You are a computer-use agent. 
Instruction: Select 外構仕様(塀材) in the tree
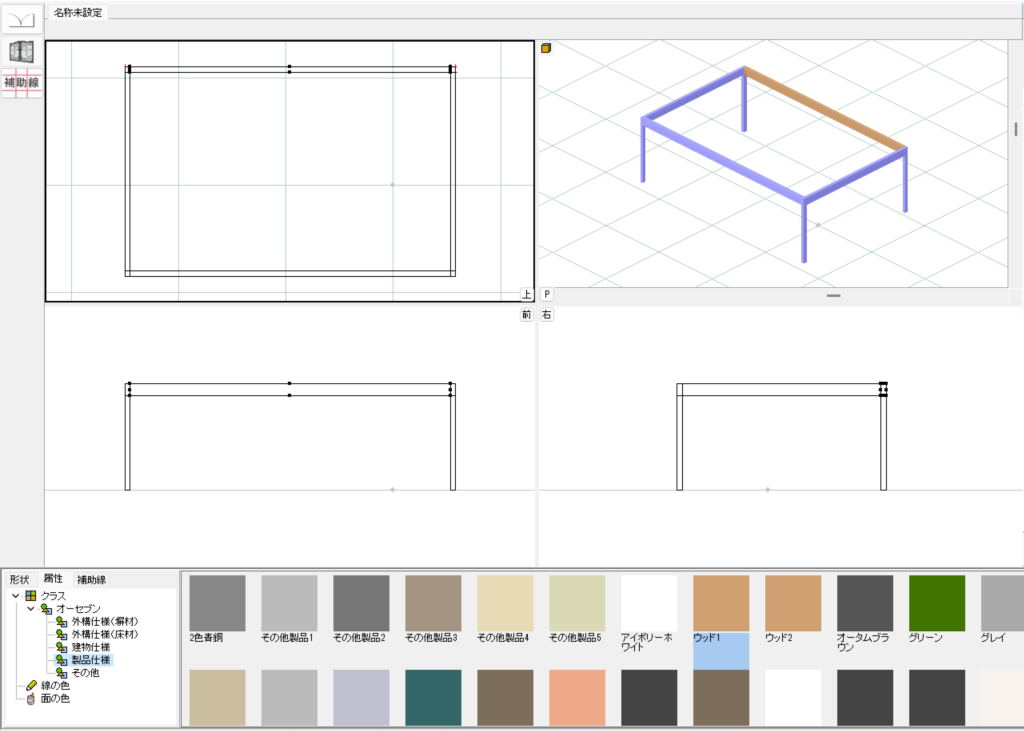[104, 622]
